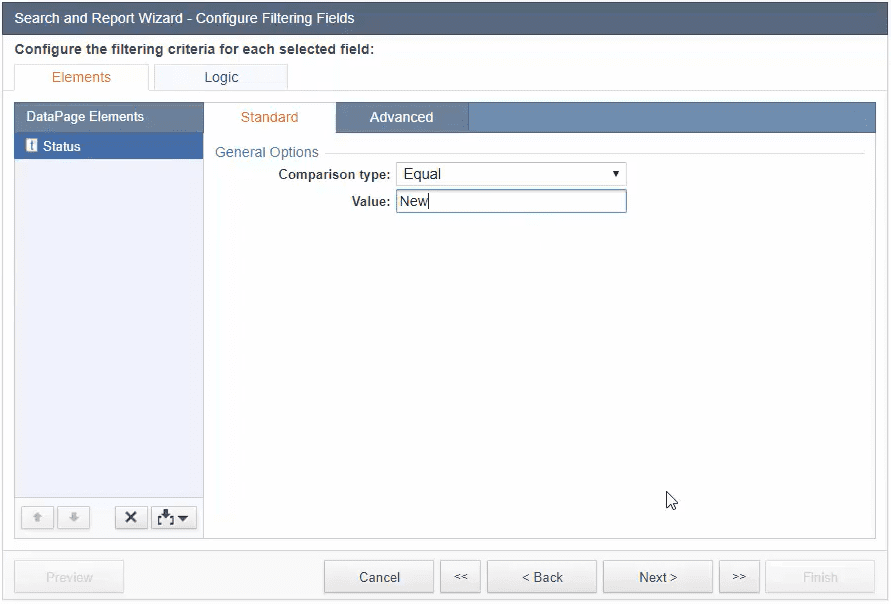Select Status in DataPage Elements list
Screen dimensions: 891x604
(x=62, y=146)
